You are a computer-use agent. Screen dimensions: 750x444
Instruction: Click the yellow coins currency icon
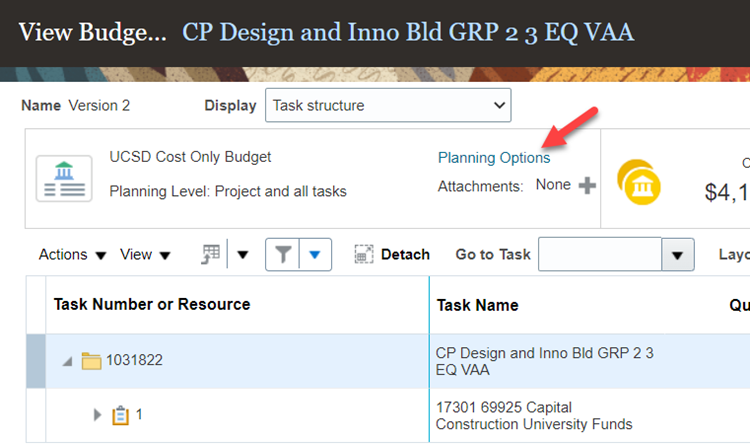[x=640, y=181]
